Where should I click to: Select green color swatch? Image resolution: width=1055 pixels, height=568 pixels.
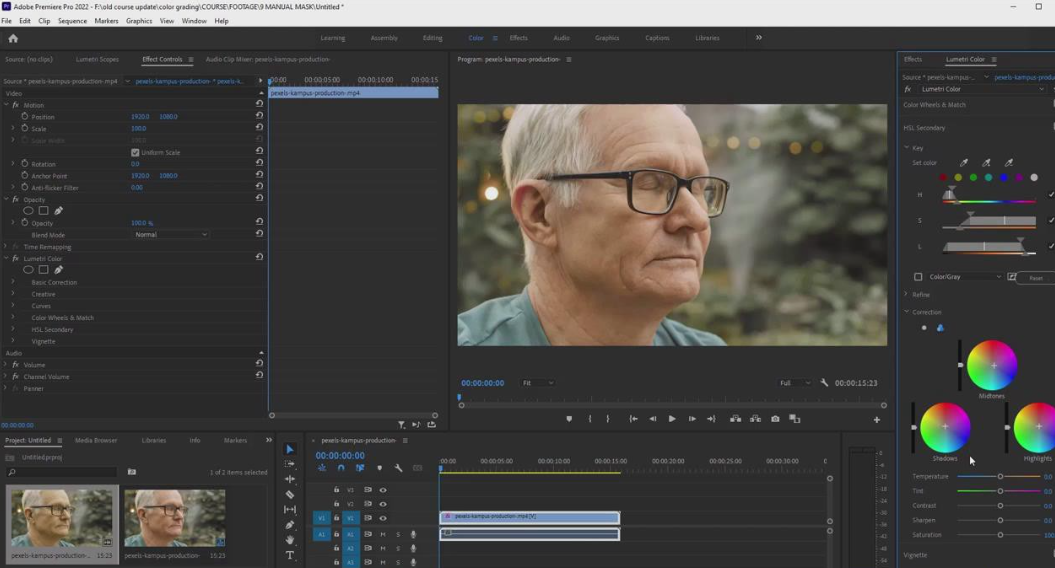(973, 178)
